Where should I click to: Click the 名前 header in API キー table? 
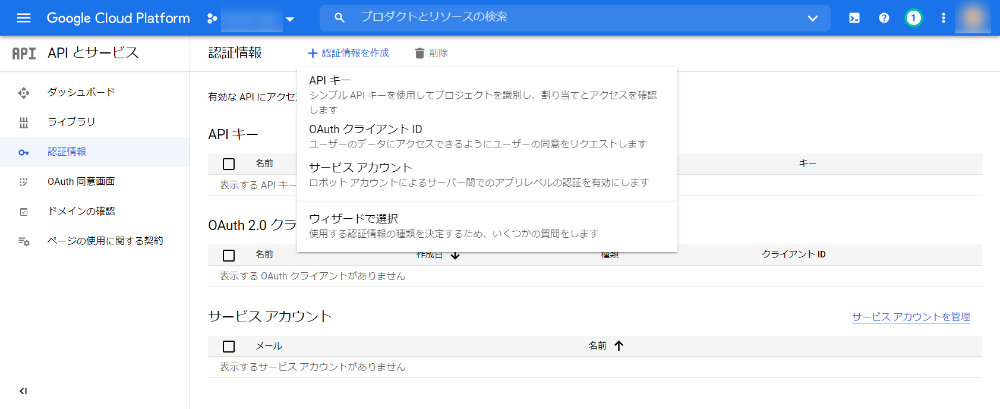(264, 163)
